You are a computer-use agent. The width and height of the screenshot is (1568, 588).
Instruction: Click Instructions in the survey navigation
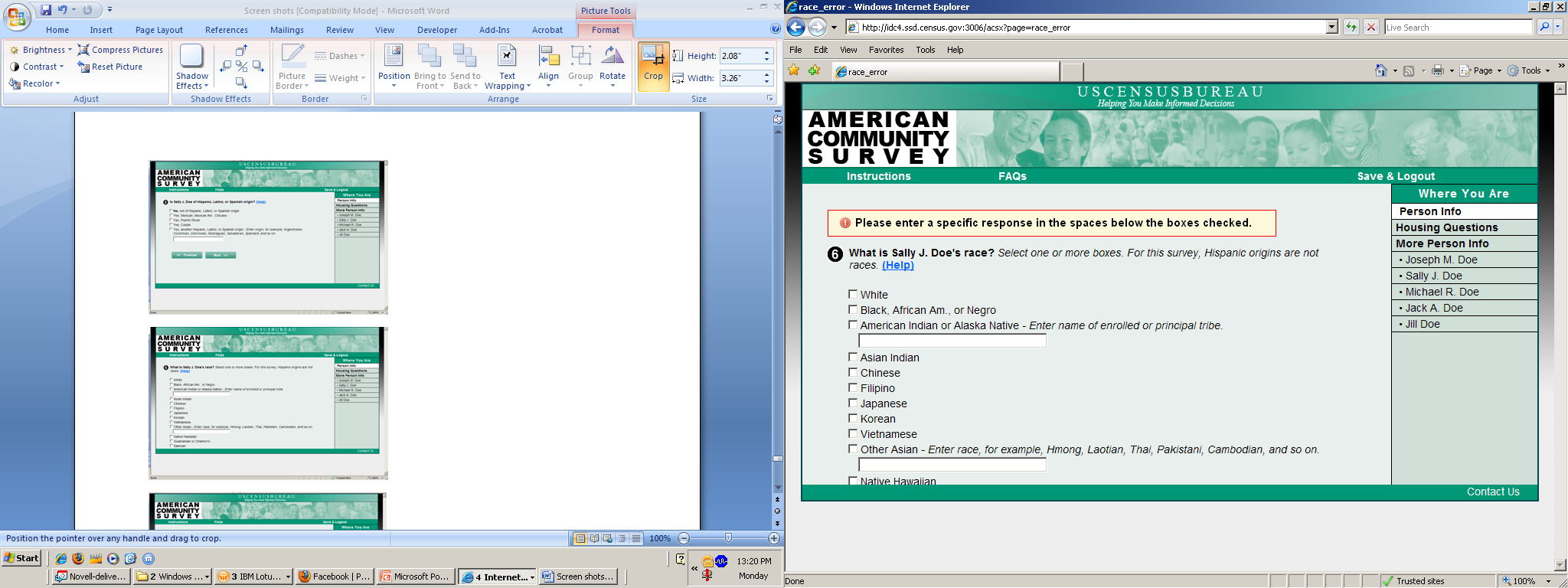tap(878, 176)
